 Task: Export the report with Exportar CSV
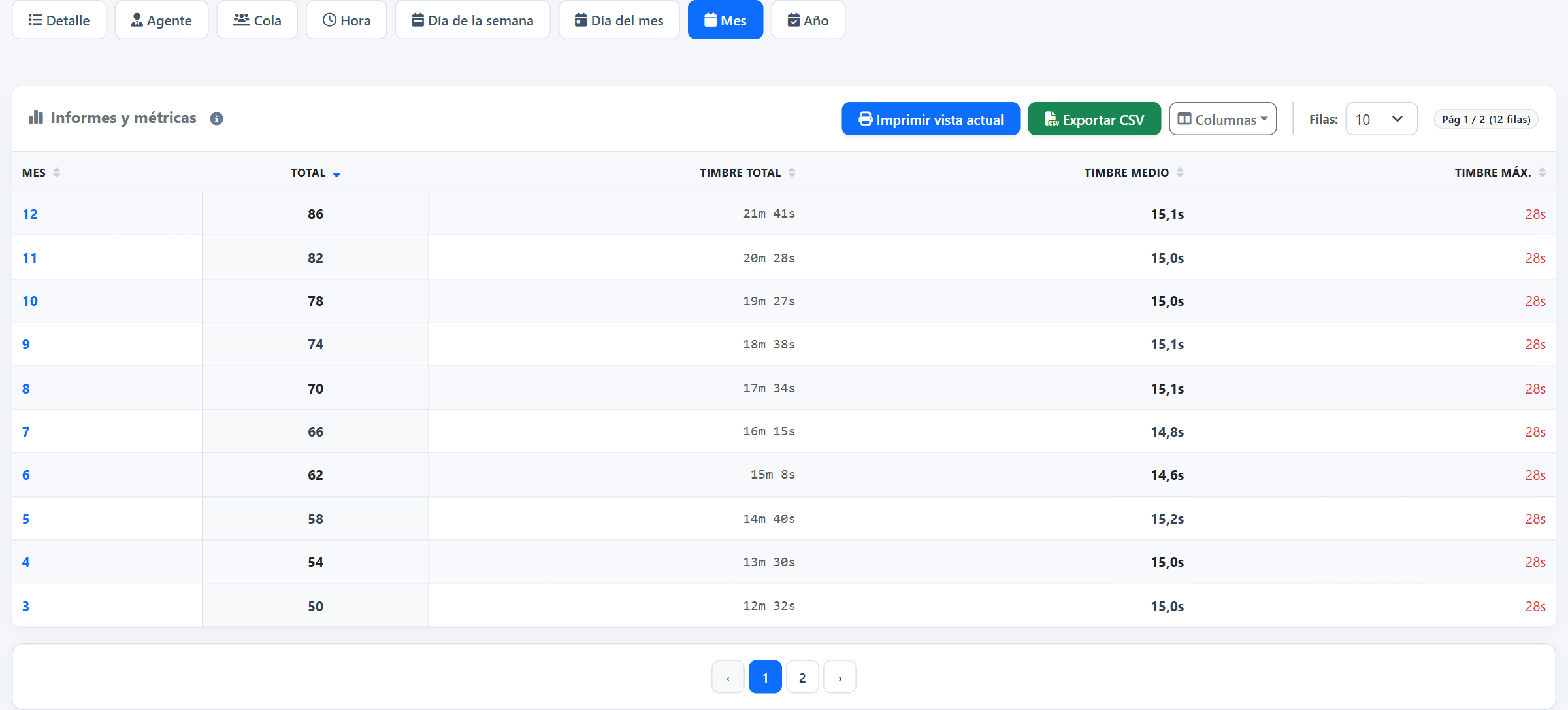1094,119
